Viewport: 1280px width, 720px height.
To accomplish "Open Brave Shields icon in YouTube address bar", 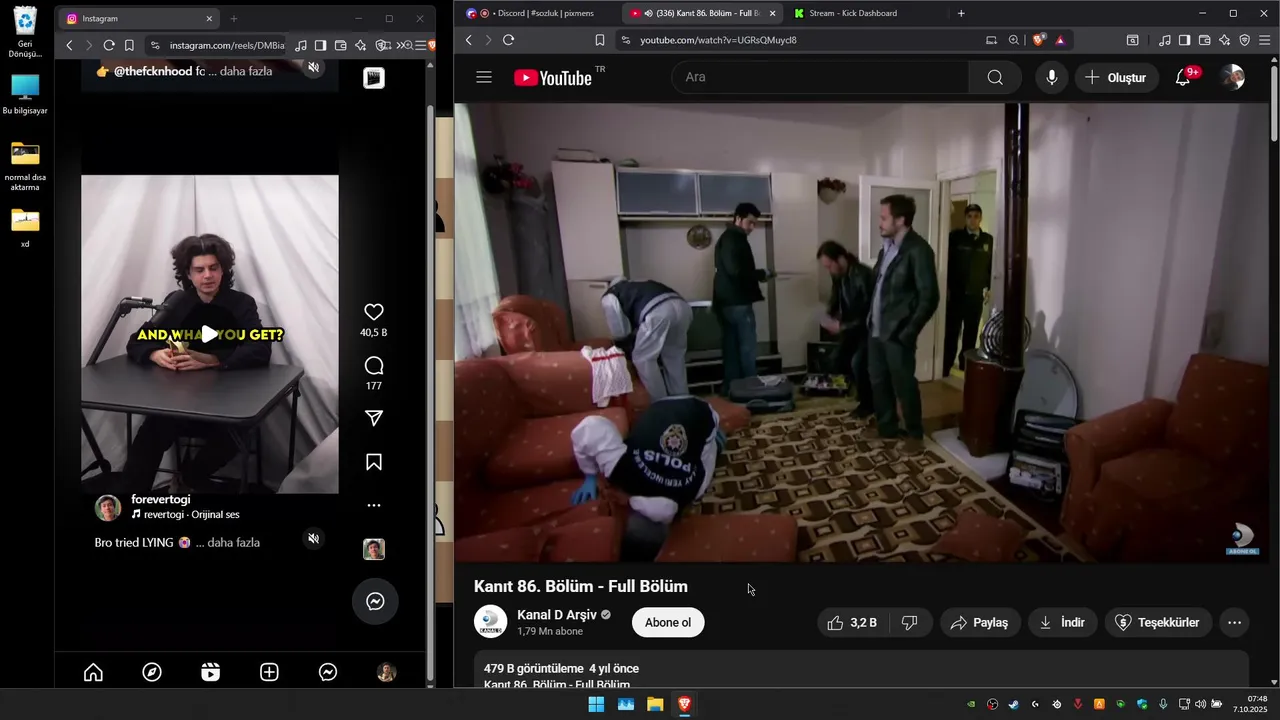I will (1039, 40).
